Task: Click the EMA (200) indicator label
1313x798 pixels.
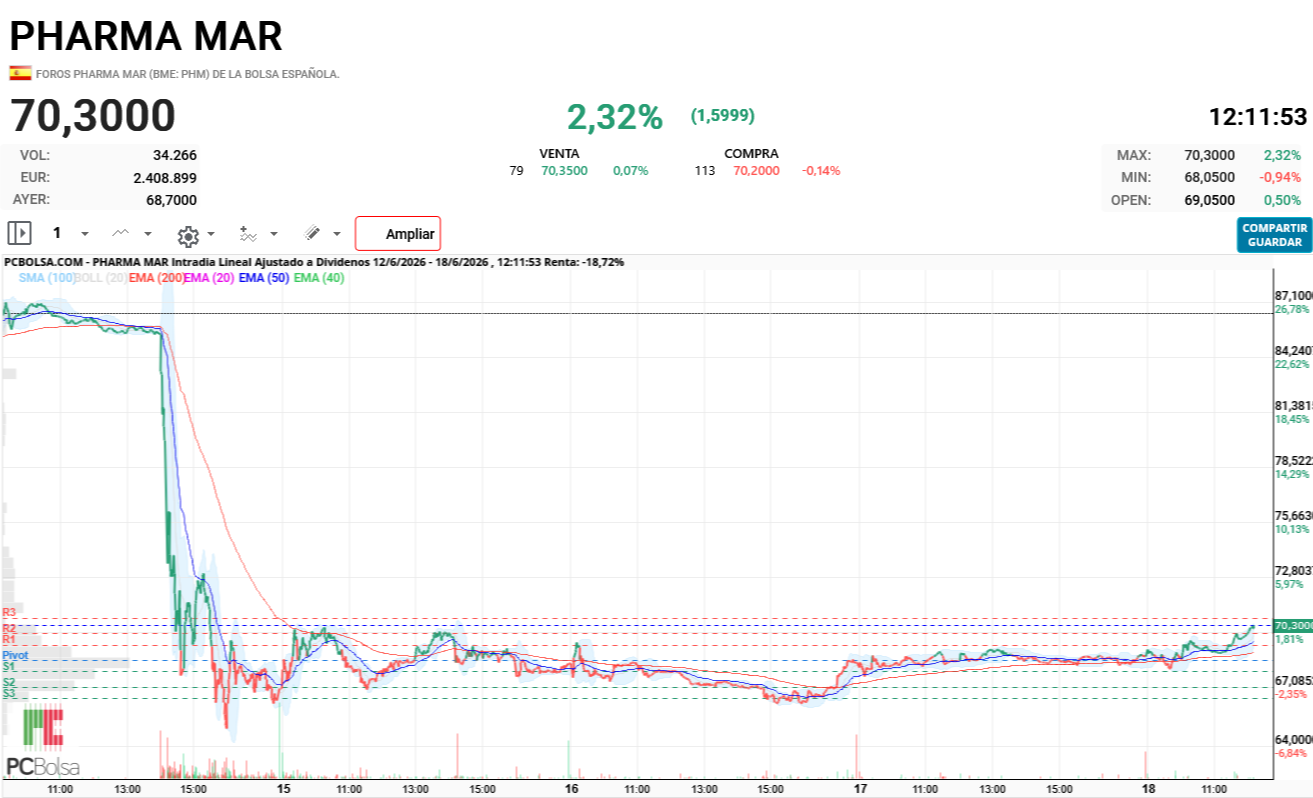Action: point(156,278)
